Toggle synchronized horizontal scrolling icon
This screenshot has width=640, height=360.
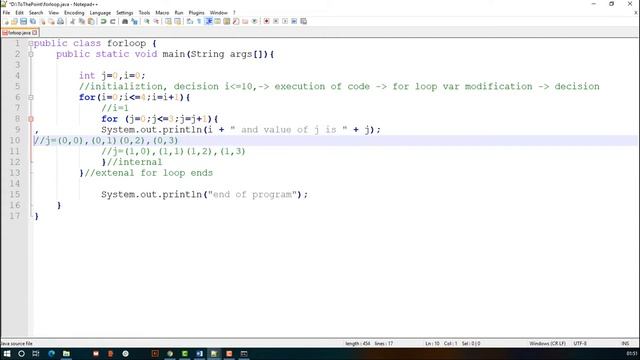(178, 21)
